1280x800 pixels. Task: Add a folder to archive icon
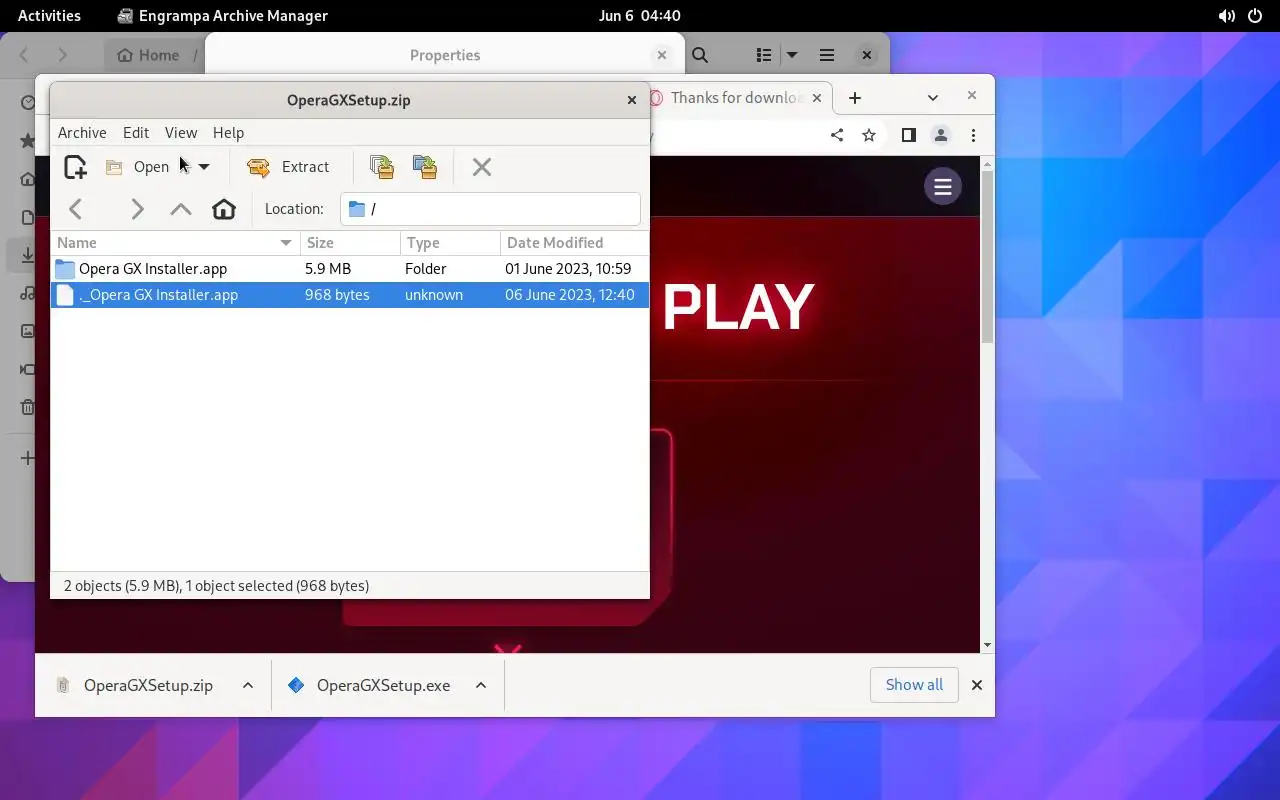(425, 167)
